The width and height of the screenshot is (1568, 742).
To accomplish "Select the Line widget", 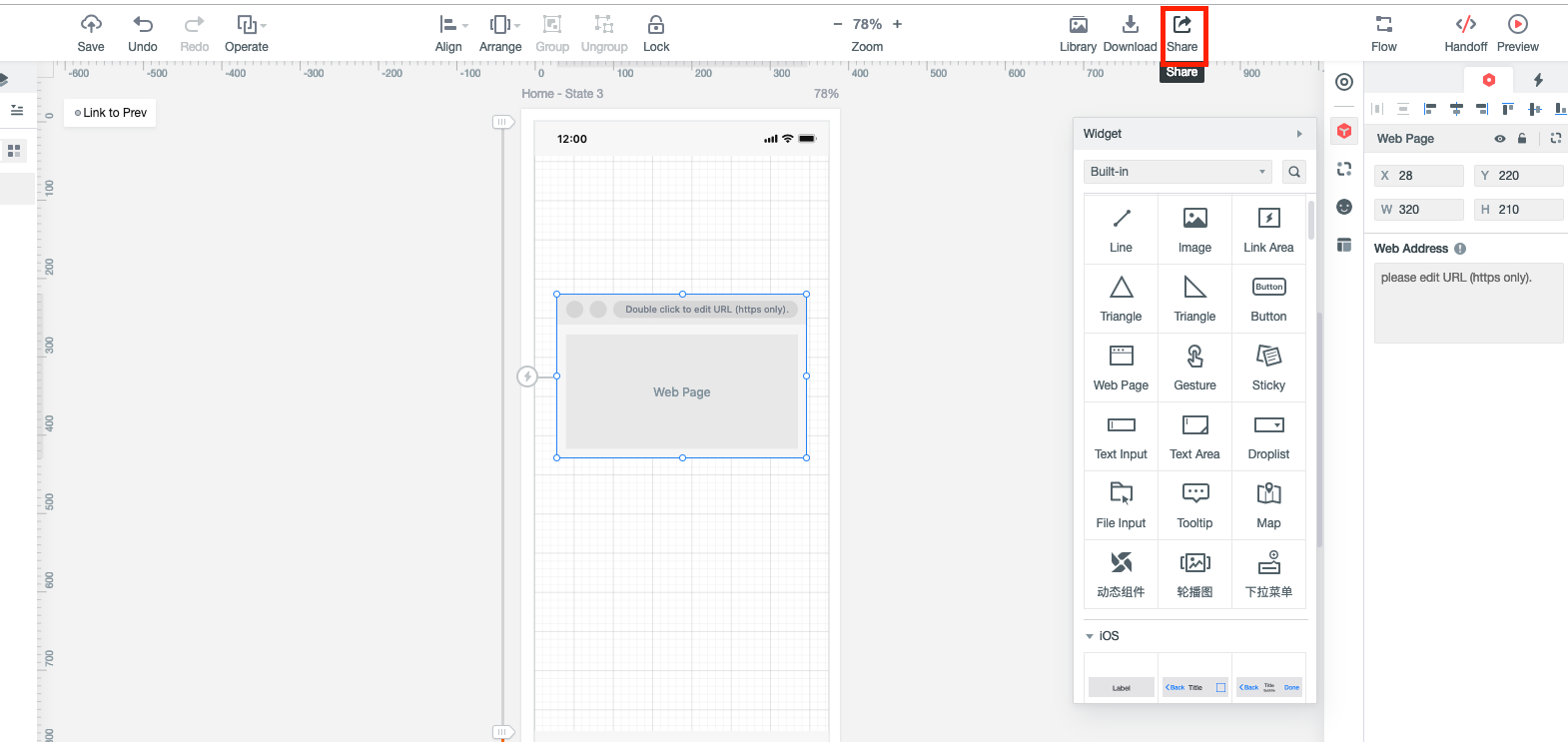I will [1122, 230].
